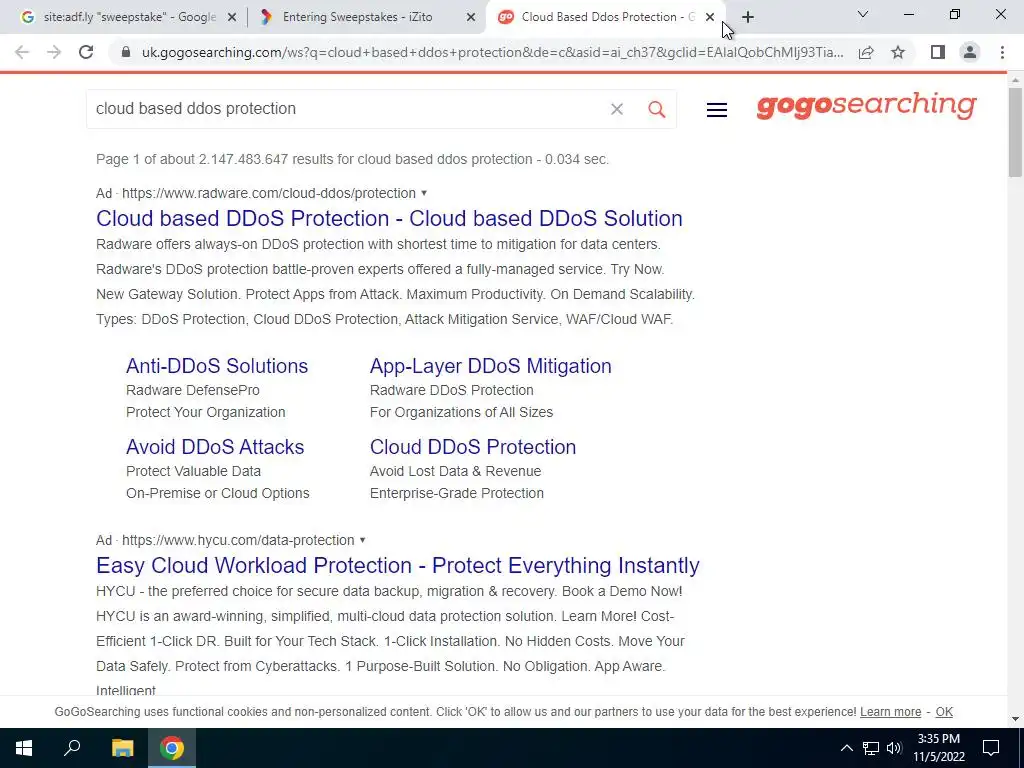Click the For Organizations of All Sizes text

[x=461, y=412]
